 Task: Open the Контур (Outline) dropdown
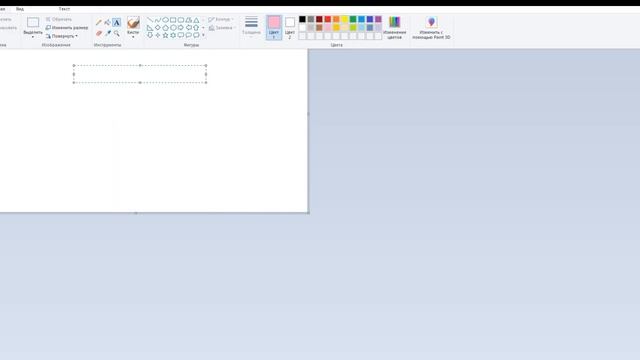click(x=221, y=20)
